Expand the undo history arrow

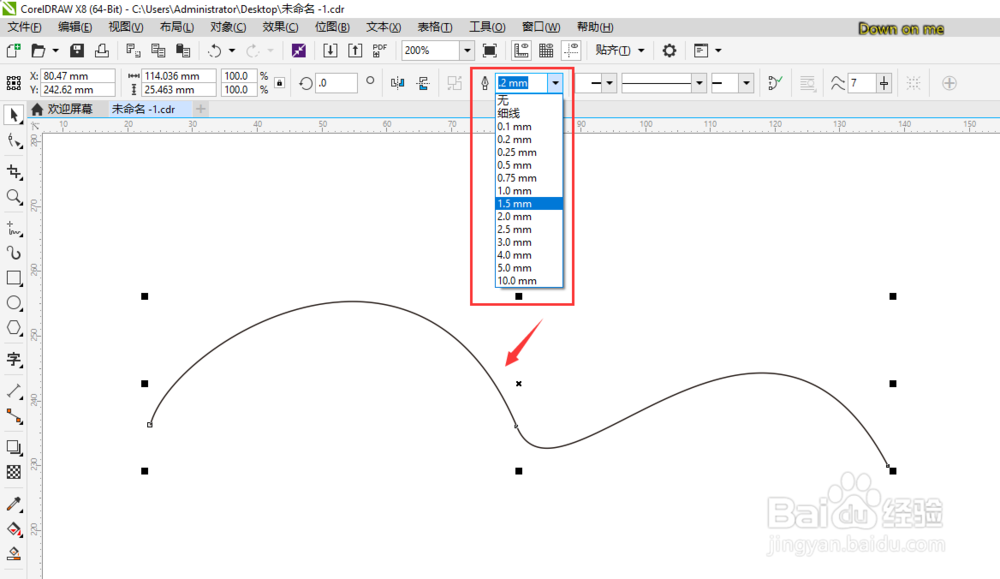232,50
